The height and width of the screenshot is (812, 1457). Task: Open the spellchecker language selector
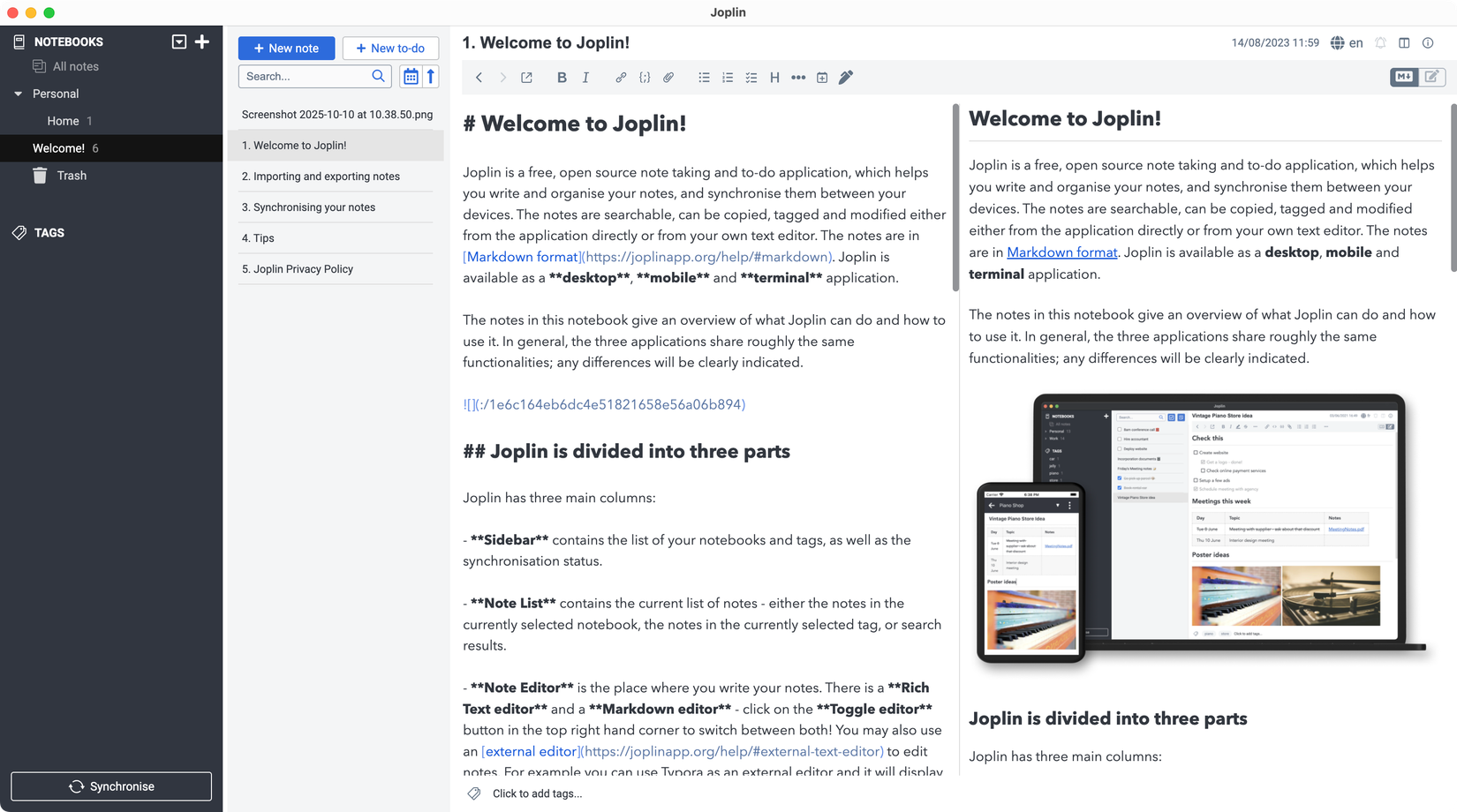1347,42
